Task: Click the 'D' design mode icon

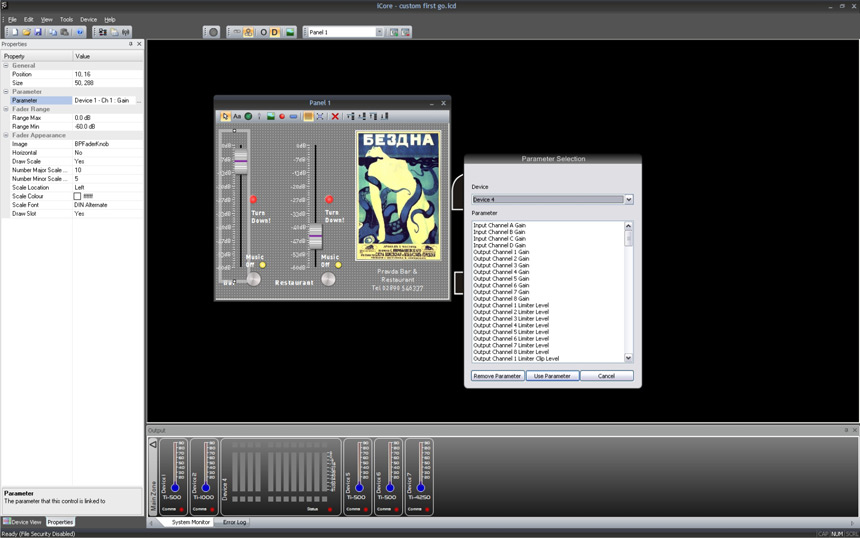Action: coord(276,32)
